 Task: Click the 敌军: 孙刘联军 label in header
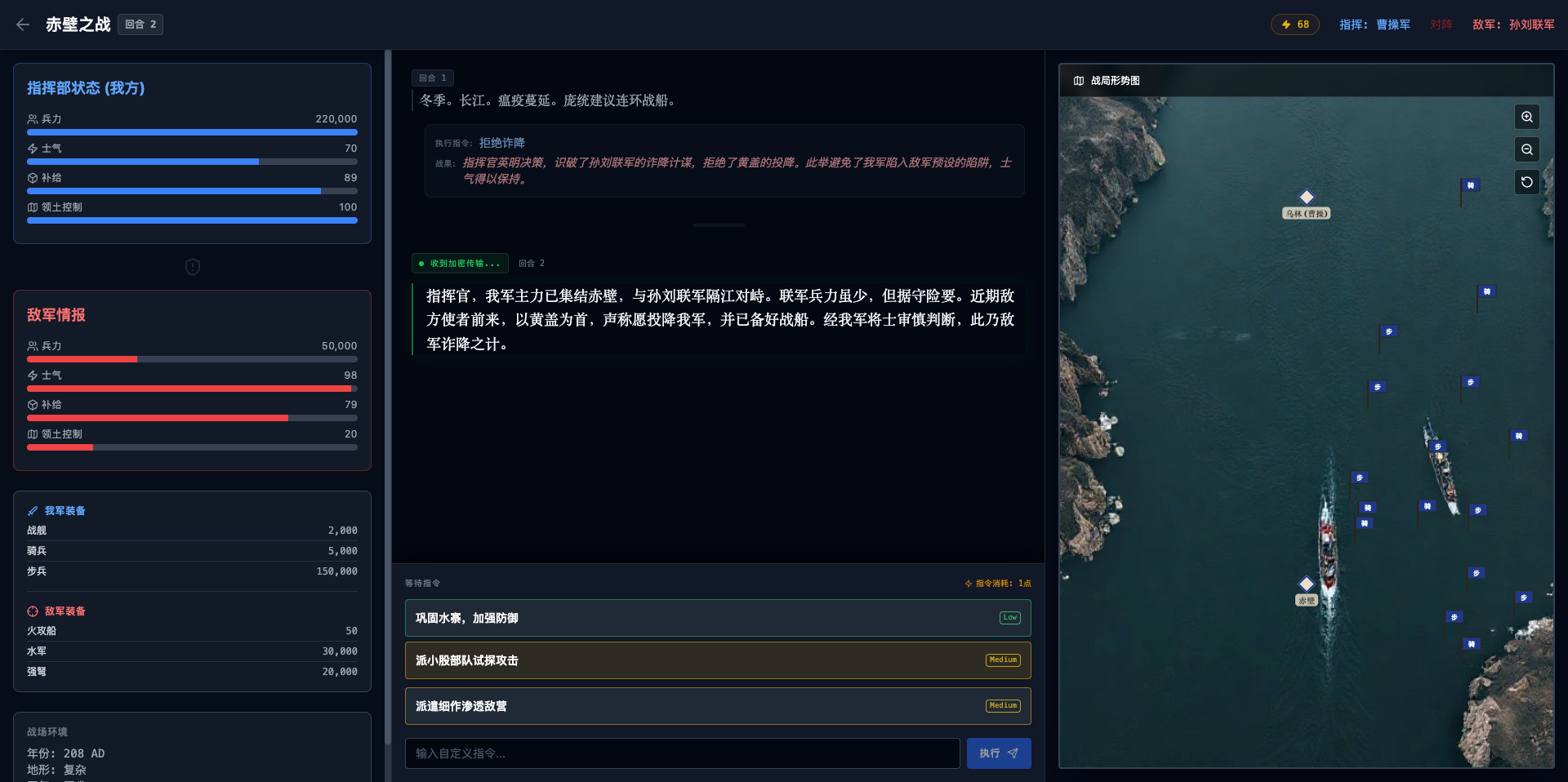pos(1512,24)
